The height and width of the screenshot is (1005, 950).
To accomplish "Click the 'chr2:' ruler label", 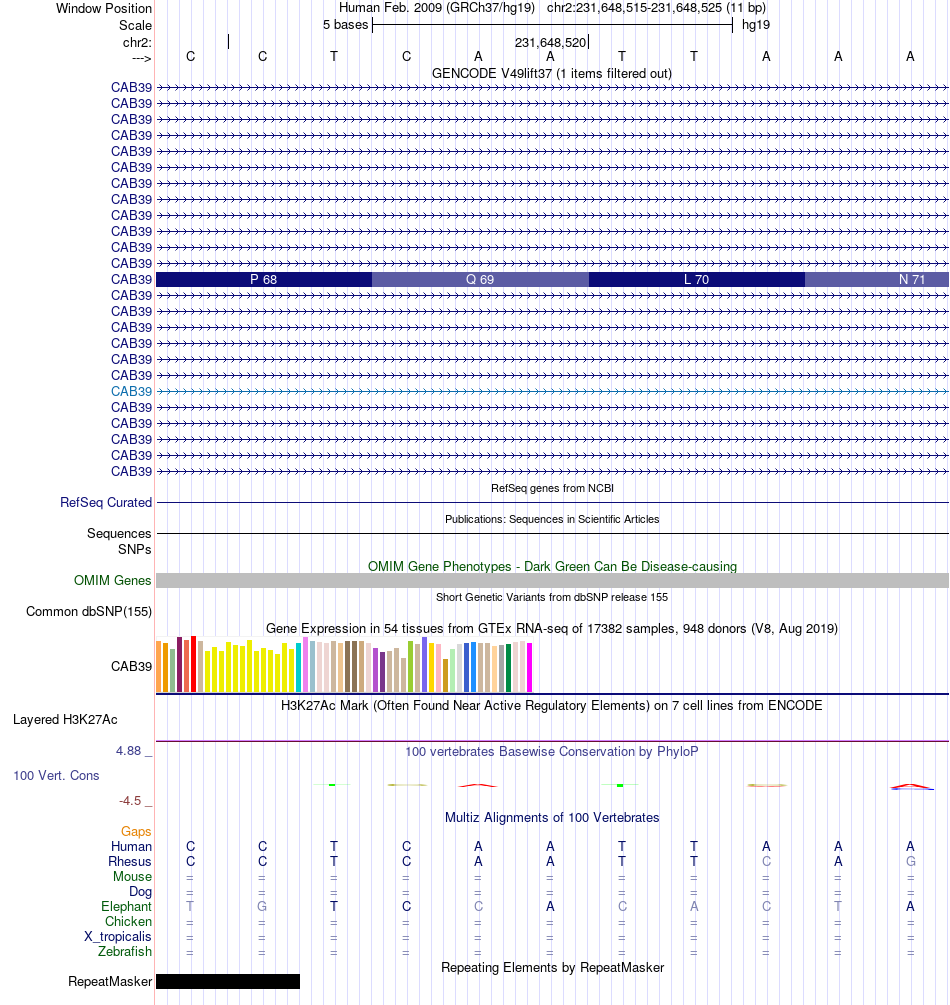I will pyautogui.click(x=137, y=42).
